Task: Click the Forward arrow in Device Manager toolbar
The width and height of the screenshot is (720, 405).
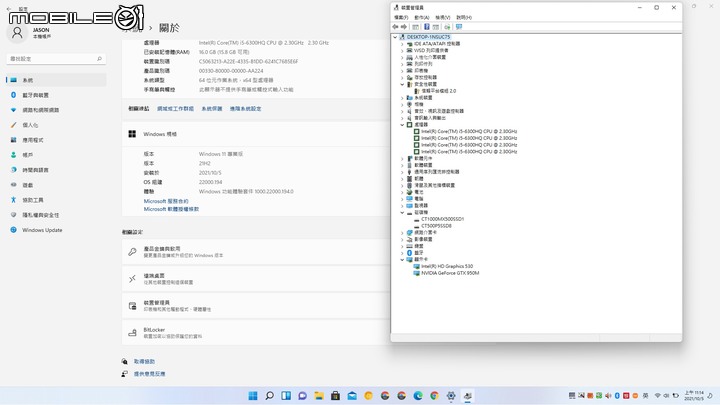Action: tap(404, 27)
